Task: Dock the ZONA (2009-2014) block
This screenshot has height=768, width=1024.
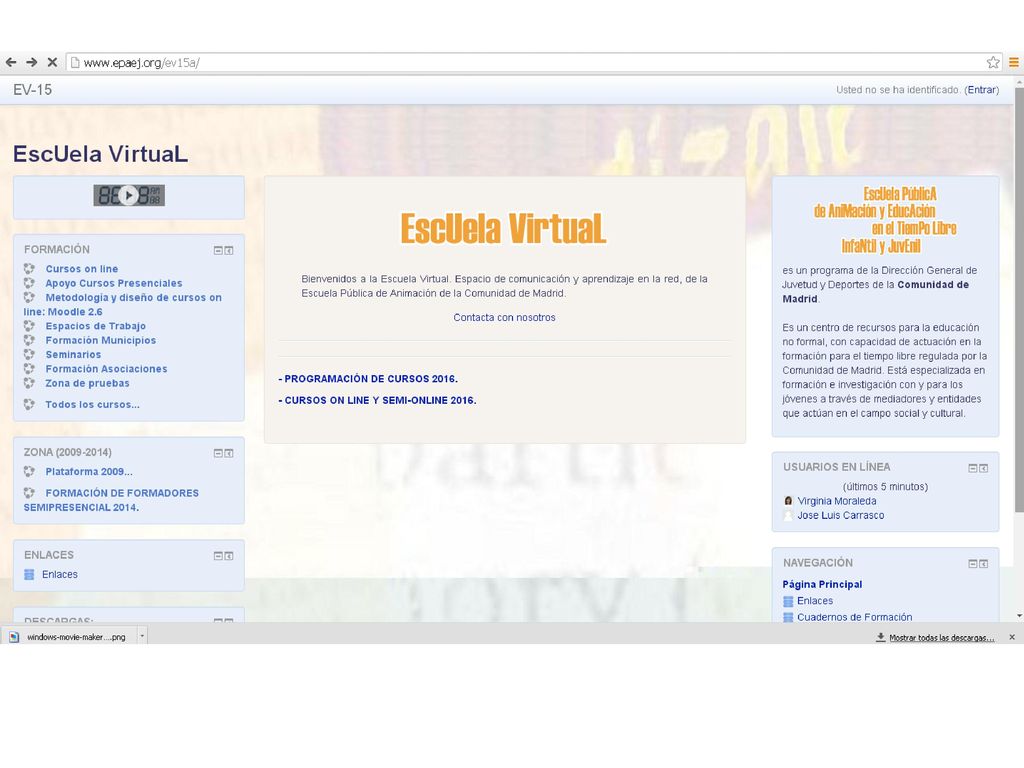Action: (229, 453)
